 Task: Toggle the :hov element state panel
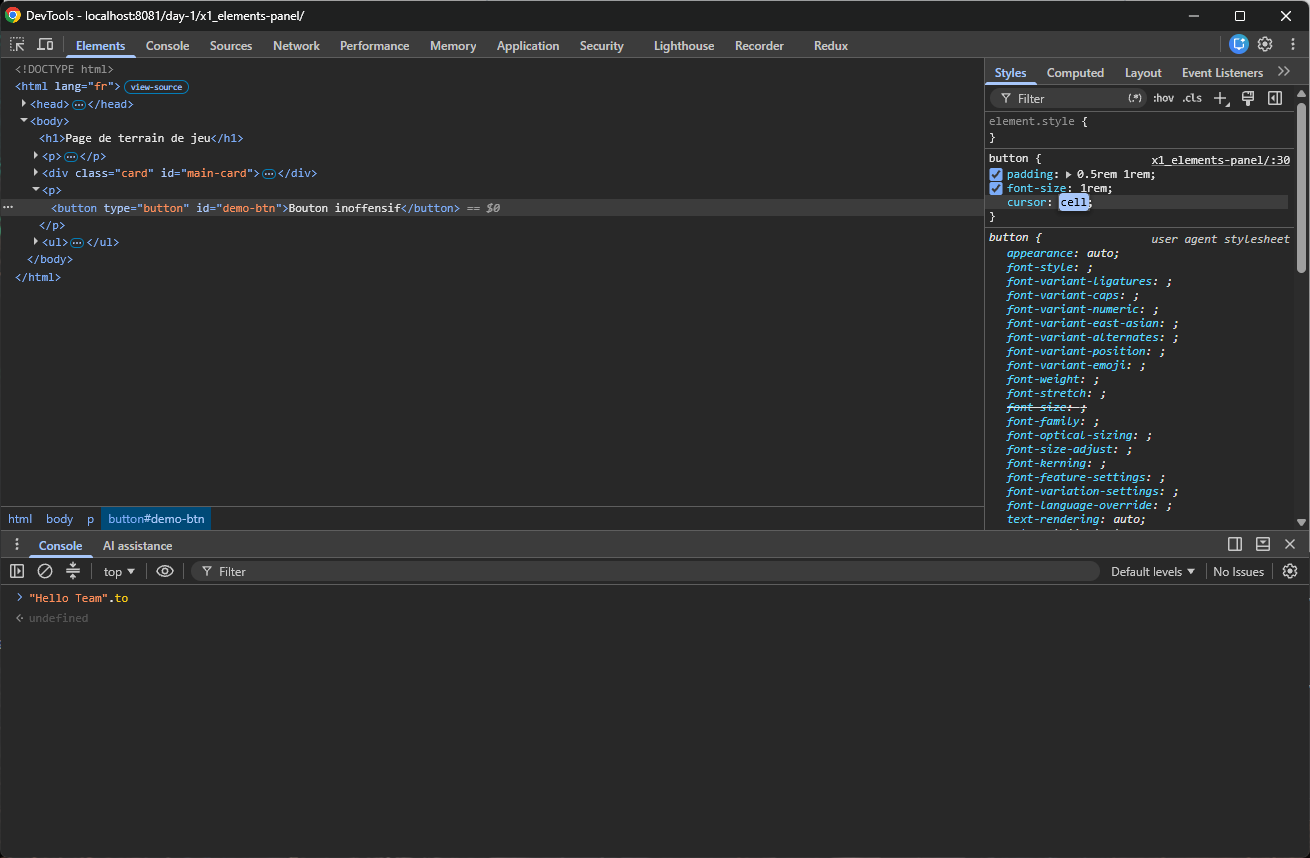pyautogui.click(x=1163, y=98)
